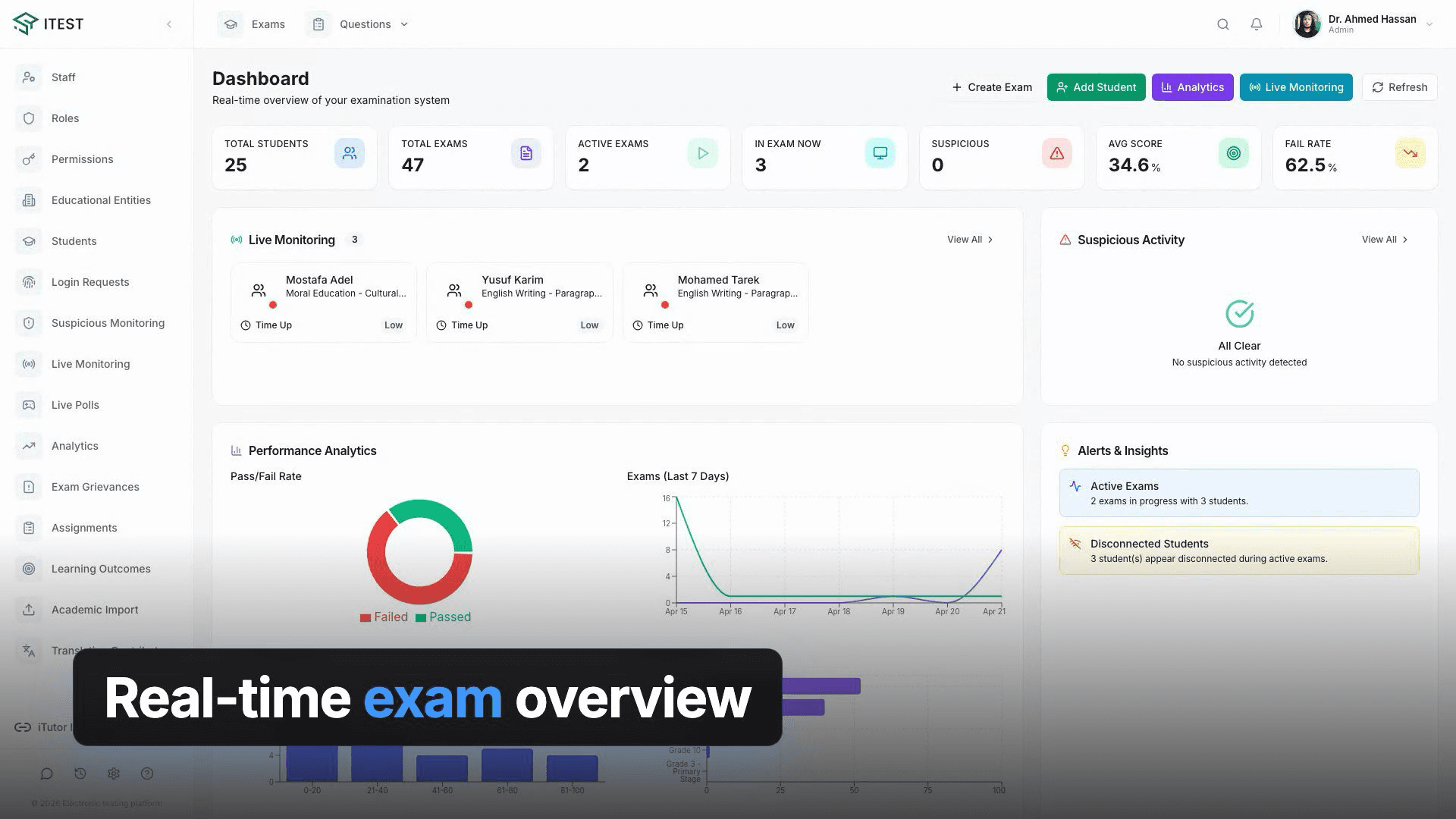Select Learning Outcomes in the sidebar
The image size is (1456, 819).
101,569
